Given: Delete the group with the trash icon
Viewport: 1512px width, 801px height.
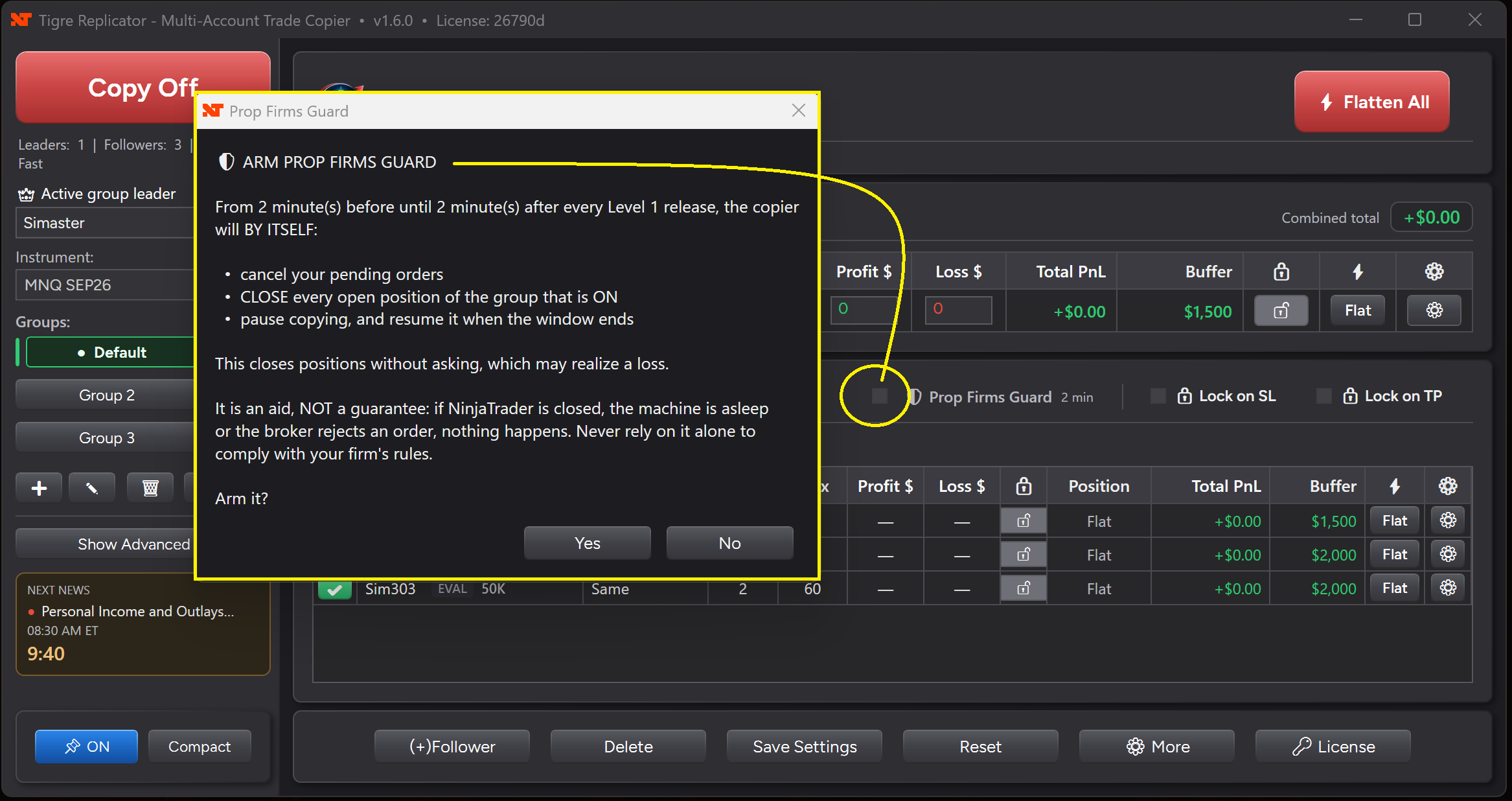Looking at the screenshot, I should [150, 488].
